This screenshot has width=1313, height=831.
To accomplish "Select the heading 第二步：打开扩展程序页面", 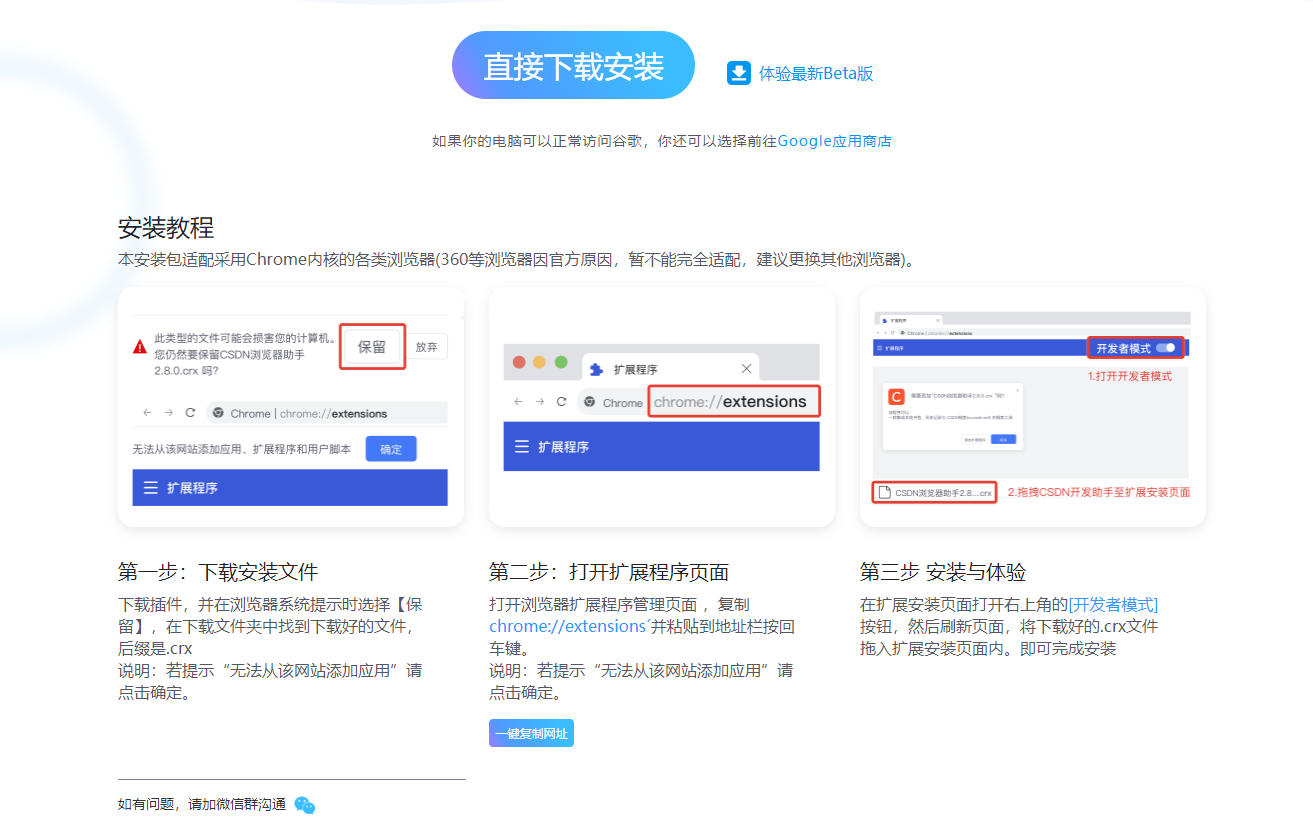I will 609,573.
